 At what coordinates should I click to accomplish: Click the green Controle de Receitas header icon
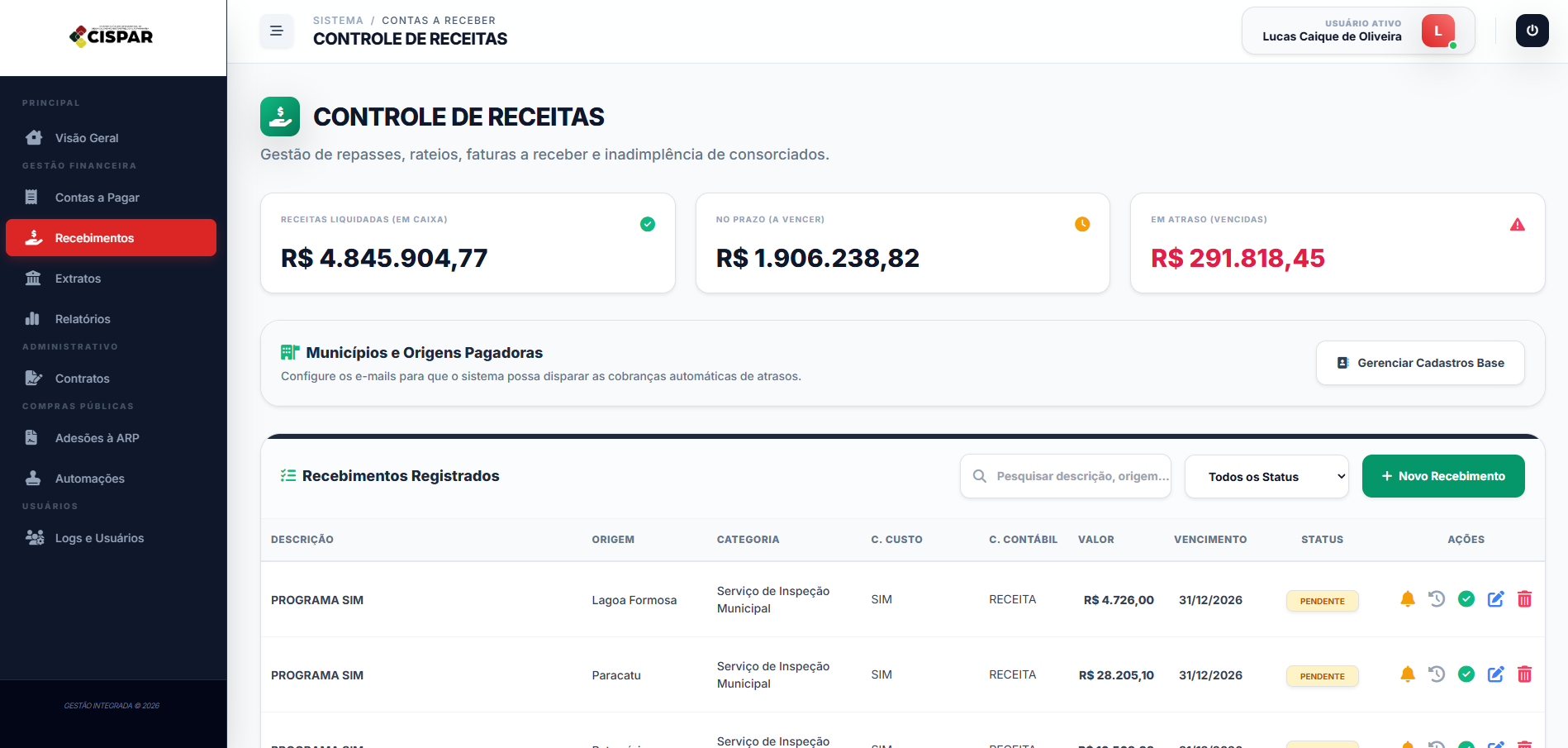(x=280, y=117)
